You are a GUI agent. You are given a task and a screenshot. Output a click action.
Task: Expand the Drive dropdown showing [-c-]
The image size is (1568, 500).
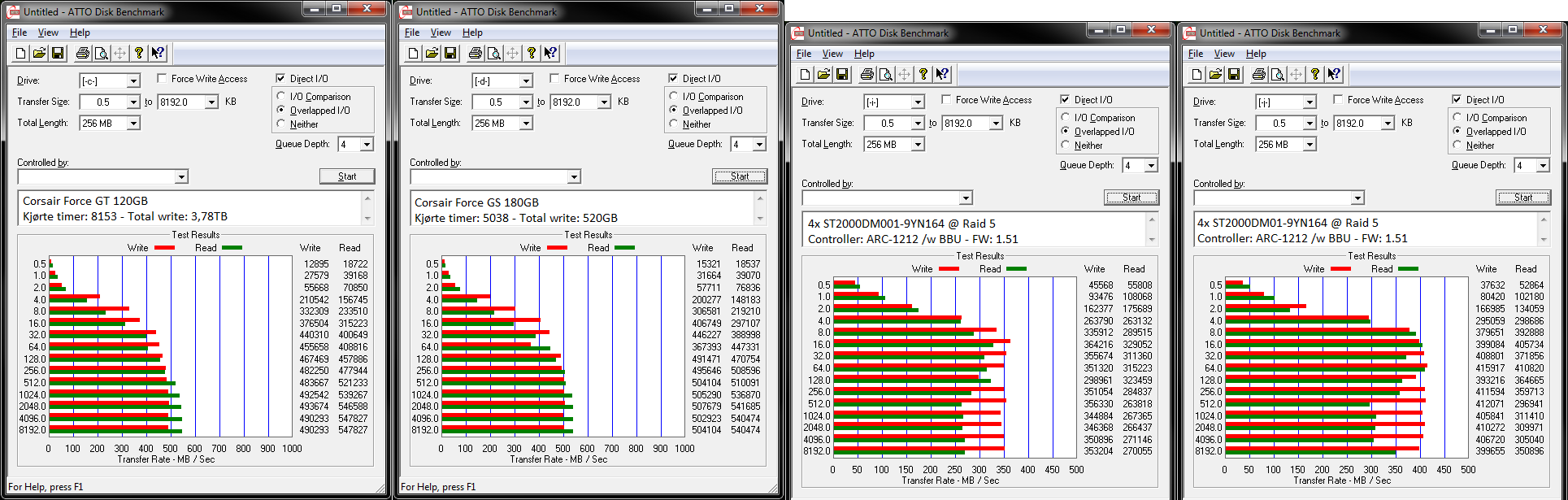pos(133,81)
